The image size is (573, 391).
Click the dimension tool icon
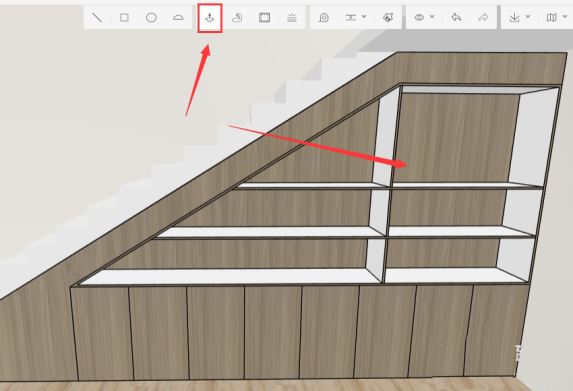click(x=350, y=18)
